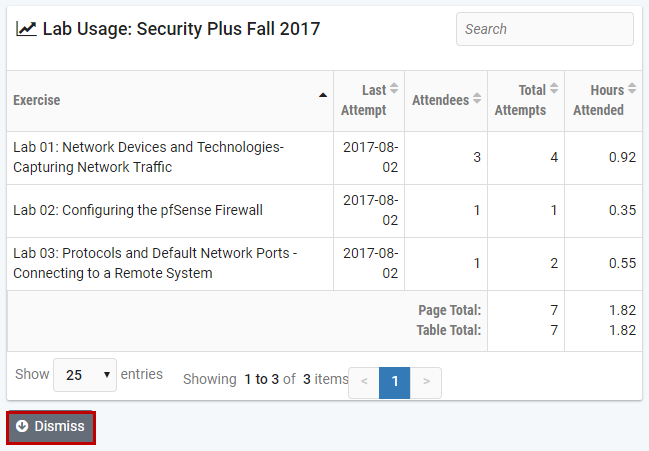The width and height of the screenshot is (649, 451).
Task: Click Lab 01 hours attended value 0.92
Action: click(x=622, y=157)
